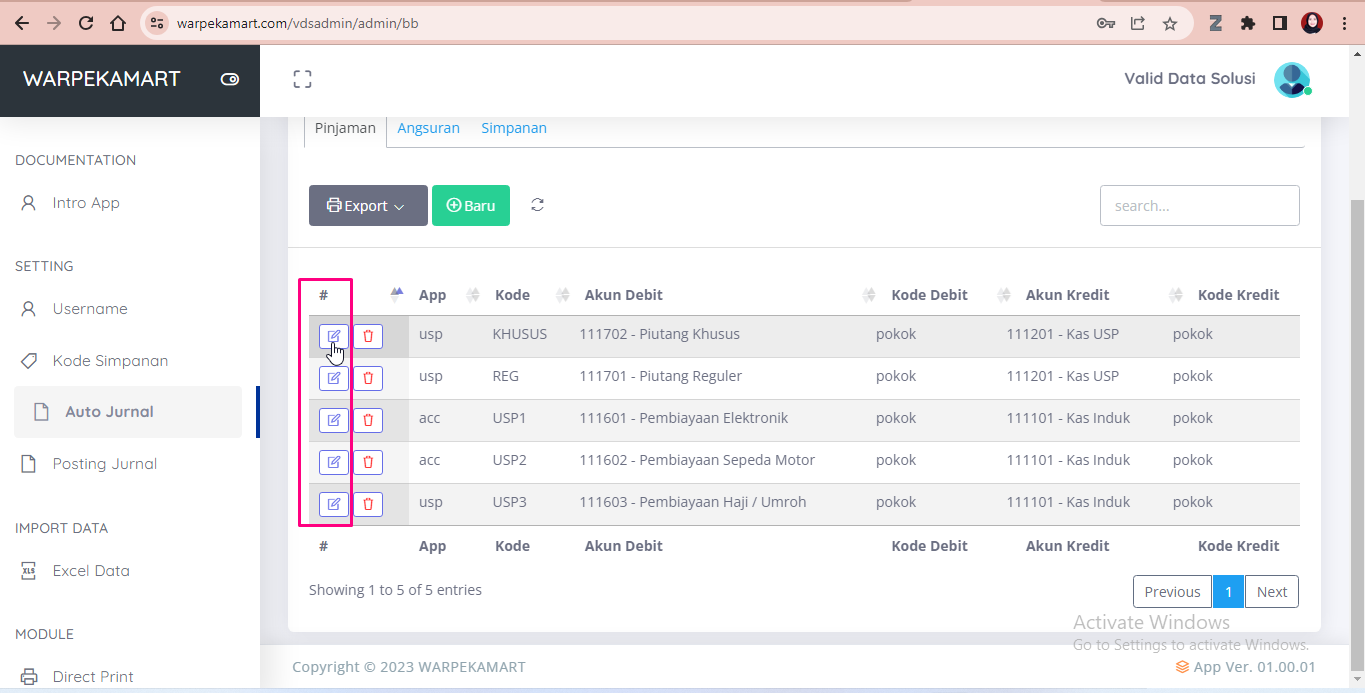Image resolution: width=1365 pixels, height=693 pixels.
Task: Open browser extensions puzzle icon
Action: [1247, 23]
